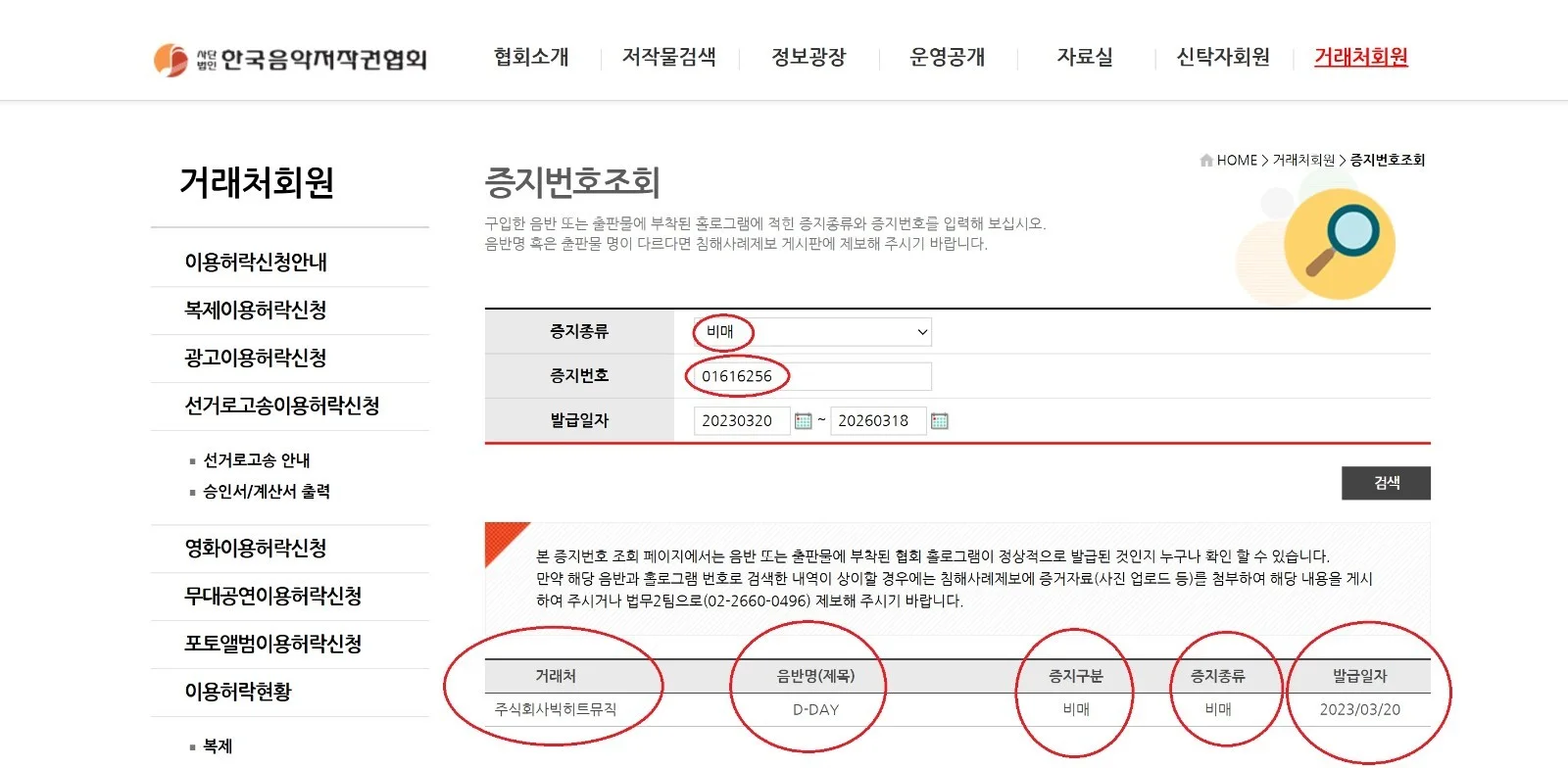Click the 거래처 column header

[x=556, y=677]
